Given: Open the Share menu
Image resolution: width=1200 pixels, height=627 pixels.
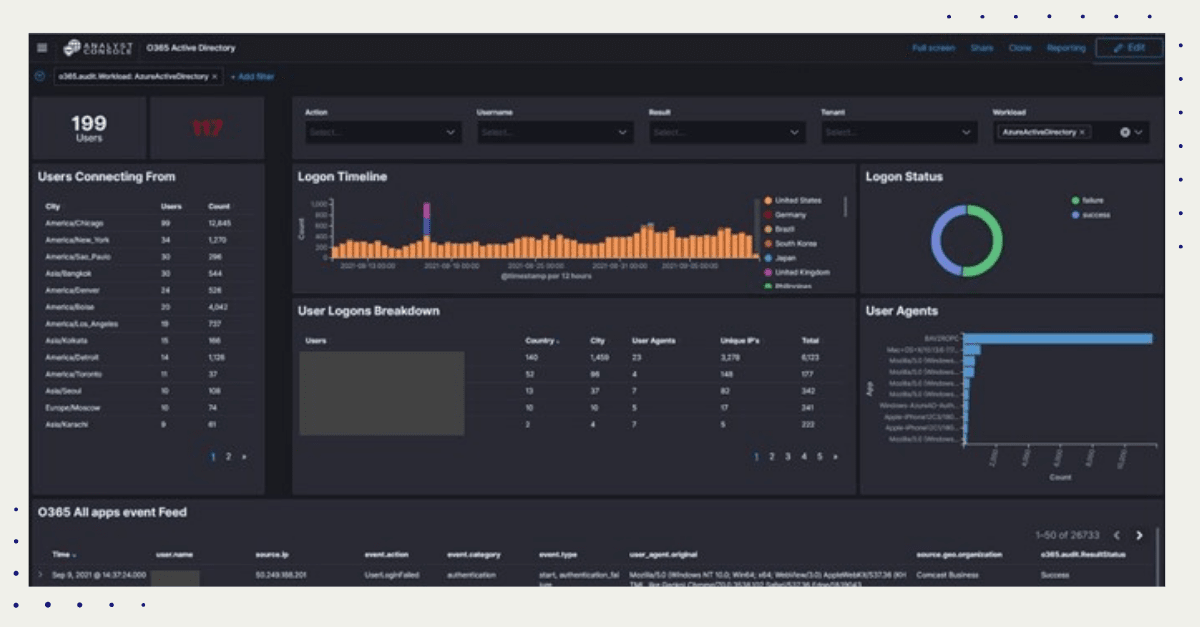Looking at the screenshot, I should (x=981, y=48).
